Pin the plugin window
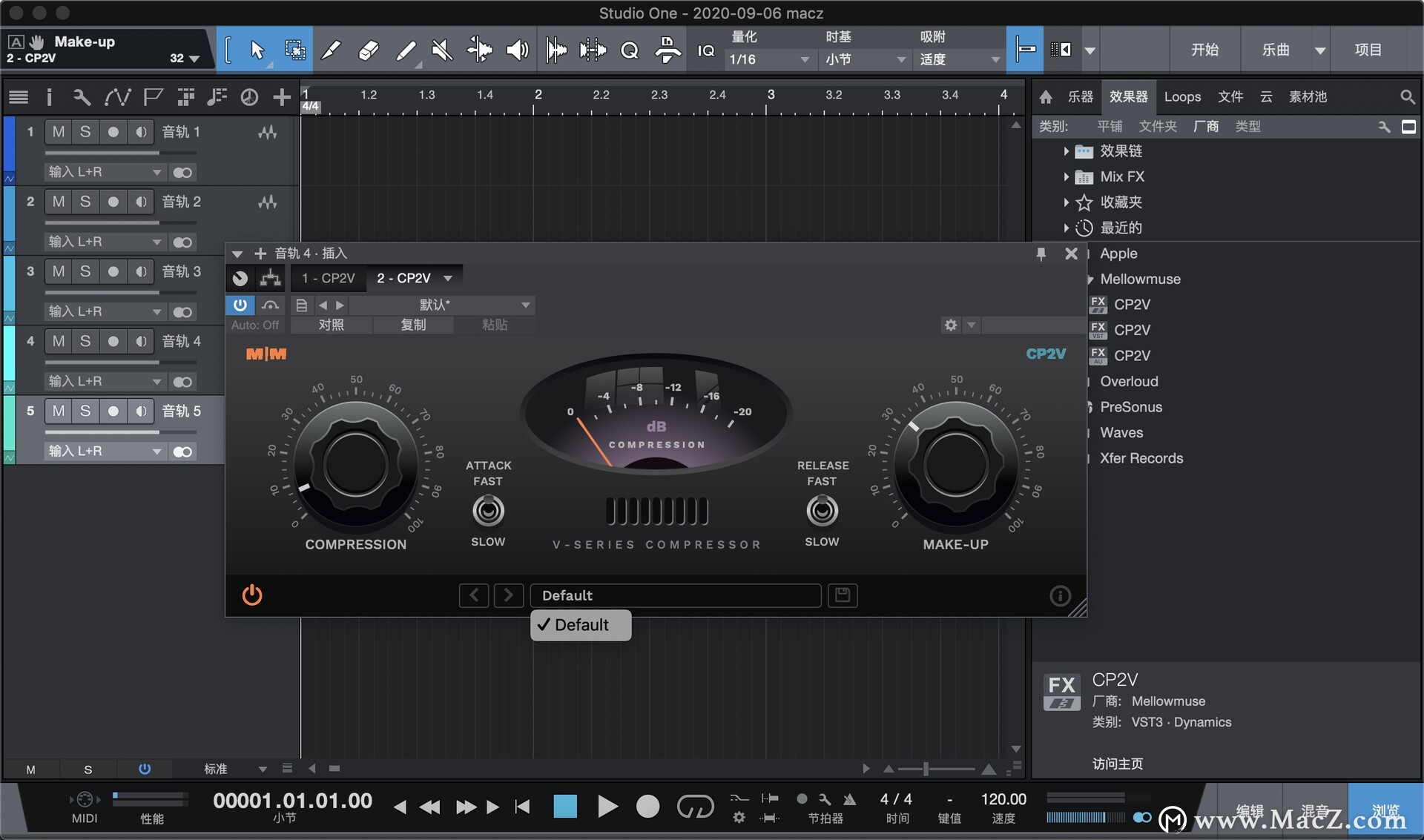The image size is (1424, 840). pyautogui.click(x=1041, y=254)
